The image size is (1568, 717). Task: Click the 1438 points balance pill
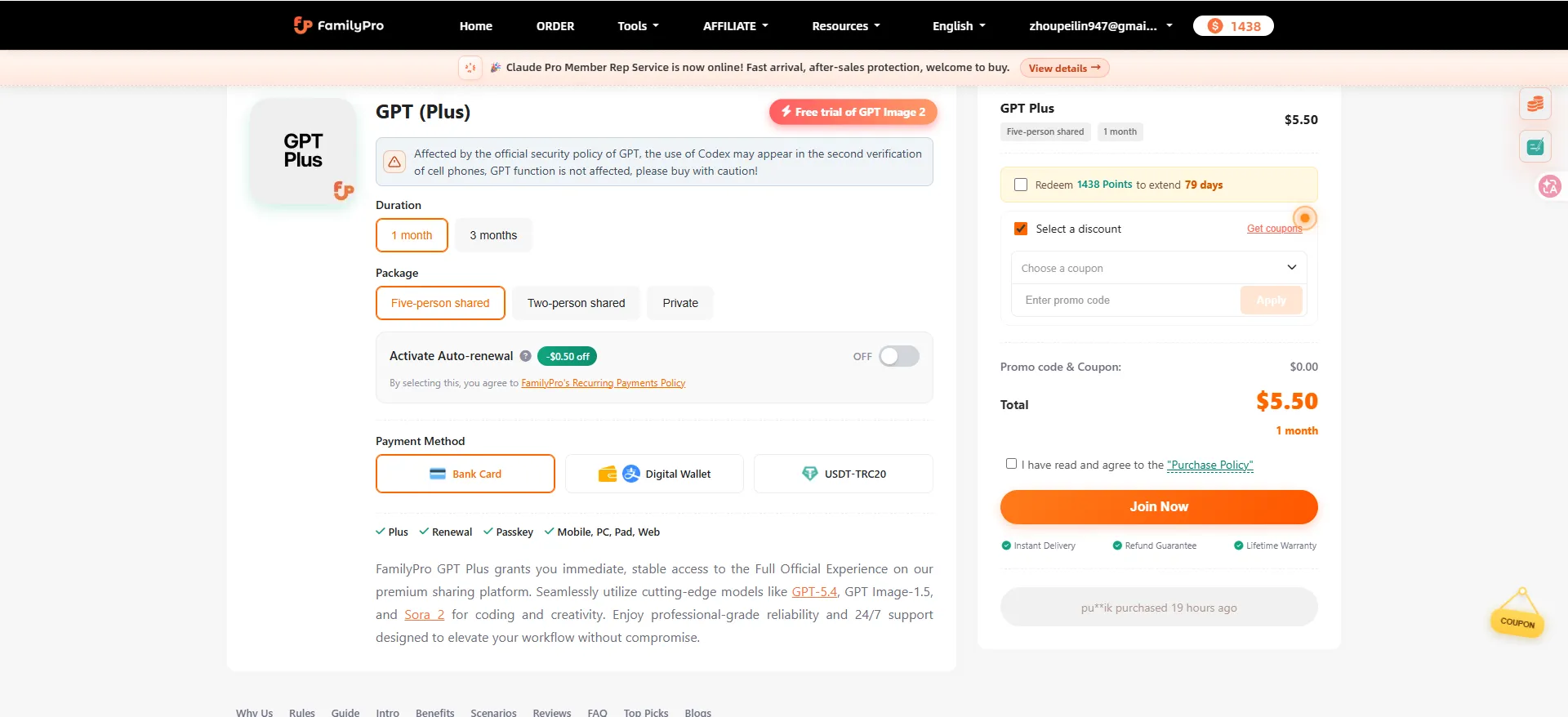point(1233,26)
